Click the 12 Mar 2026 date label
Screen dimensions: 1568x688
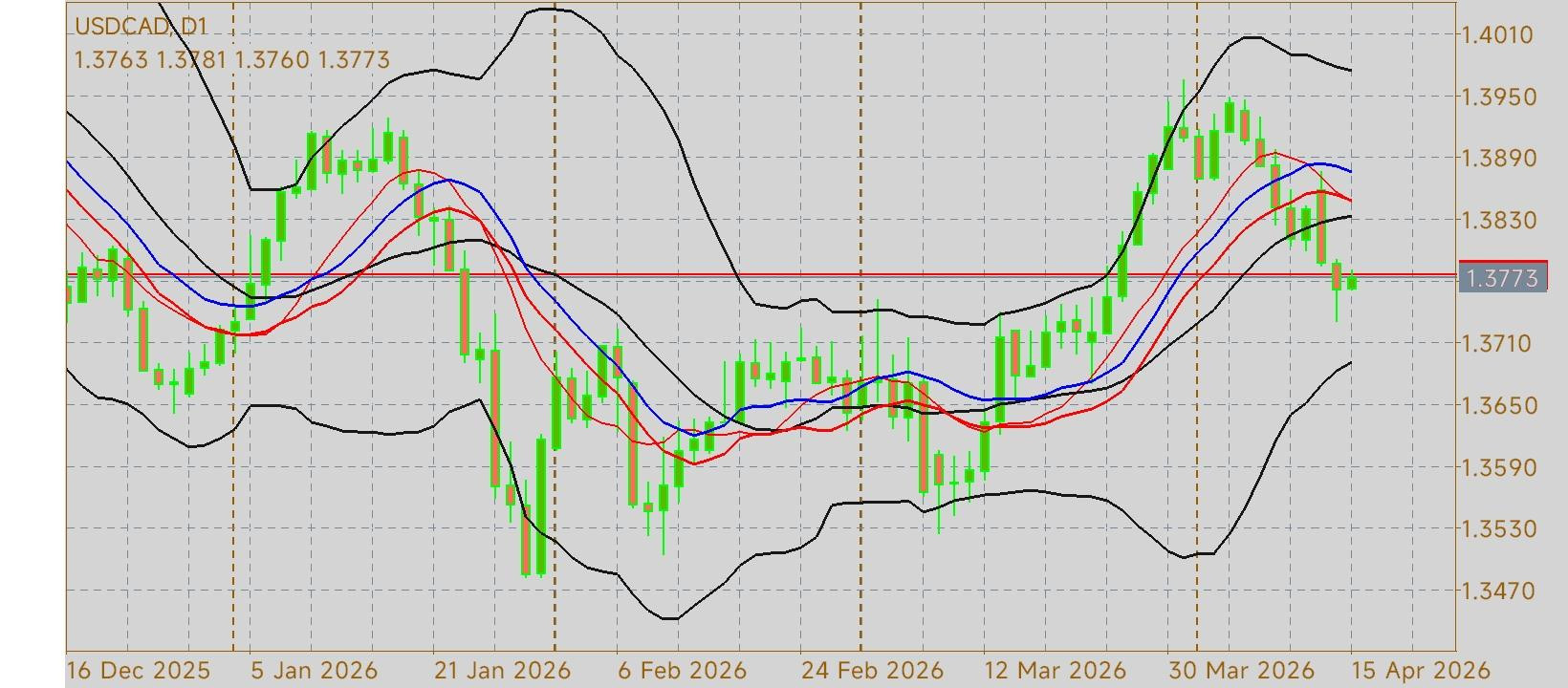click(x=1056, y=670)
